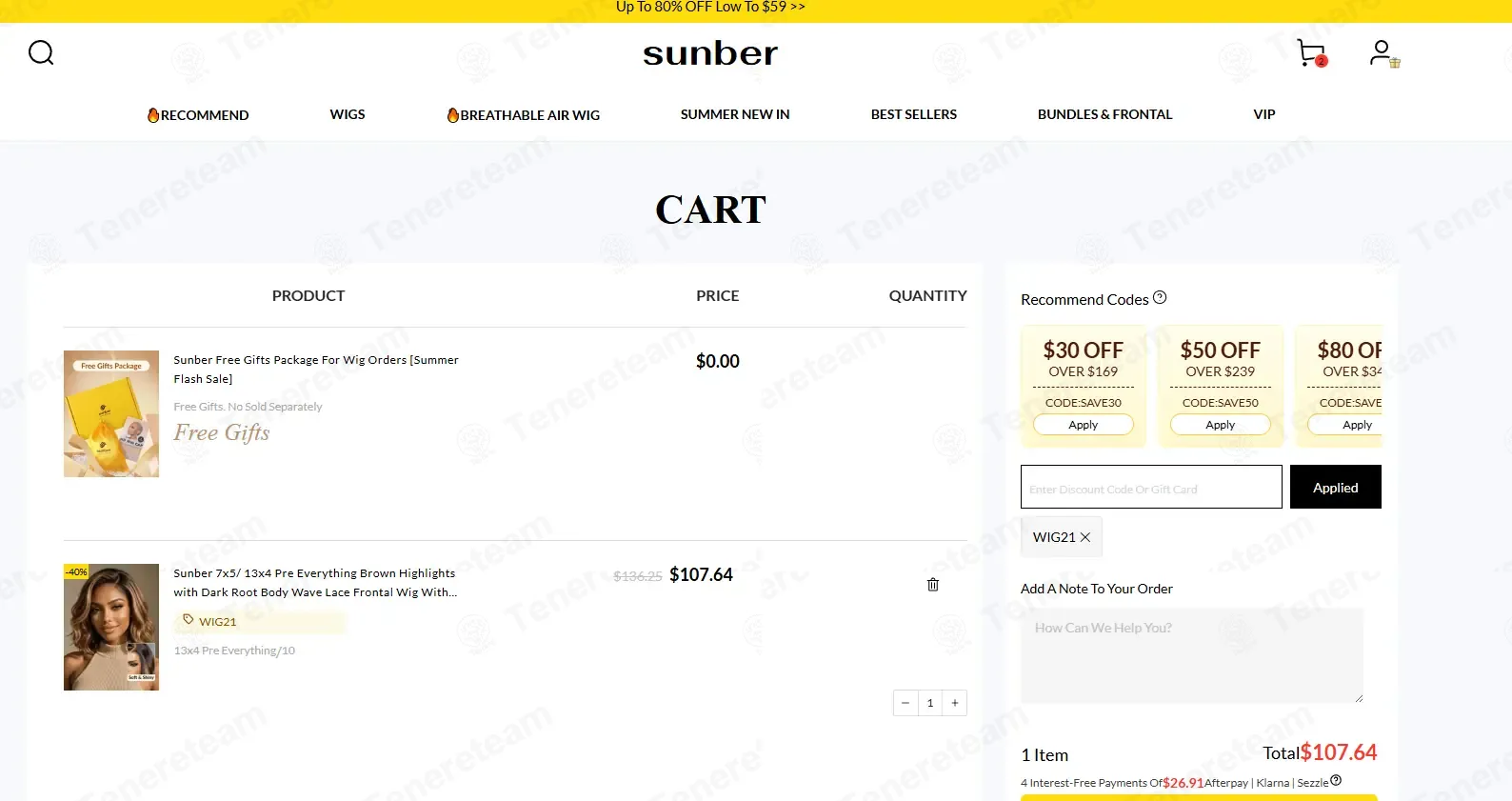This screenshot has height=801, width=1512.
Task: Open the user account icon
Action: pyautogui.click(x=1383, y=52)
